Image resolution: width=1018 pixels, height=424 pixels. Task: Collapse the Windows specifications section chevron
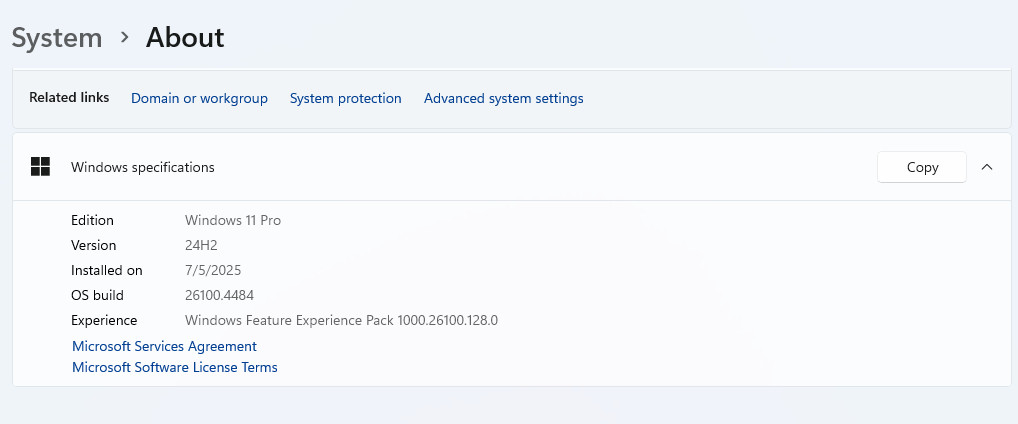987,167
